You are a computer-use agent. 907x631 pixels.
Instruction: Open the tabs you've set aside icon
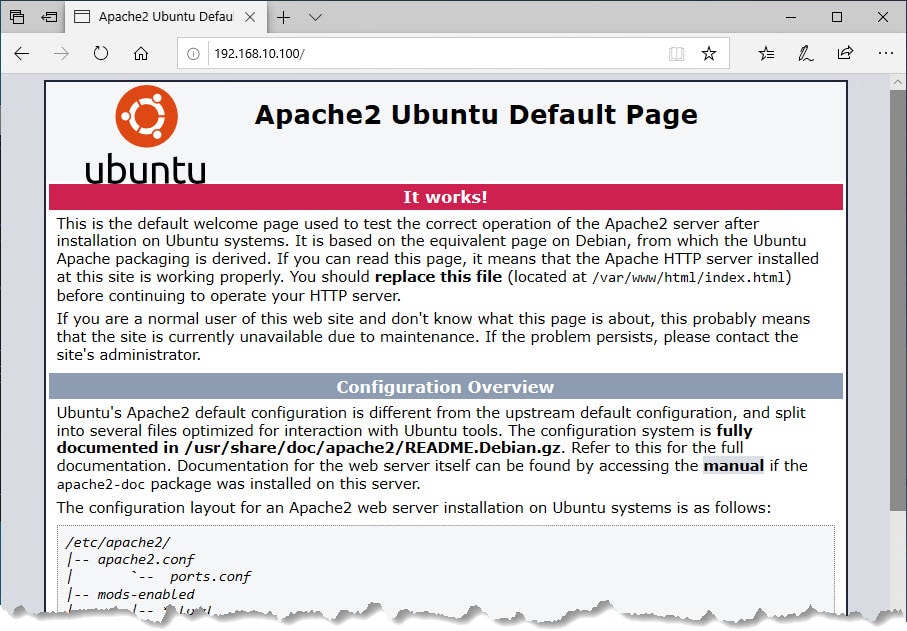[17, 17]
